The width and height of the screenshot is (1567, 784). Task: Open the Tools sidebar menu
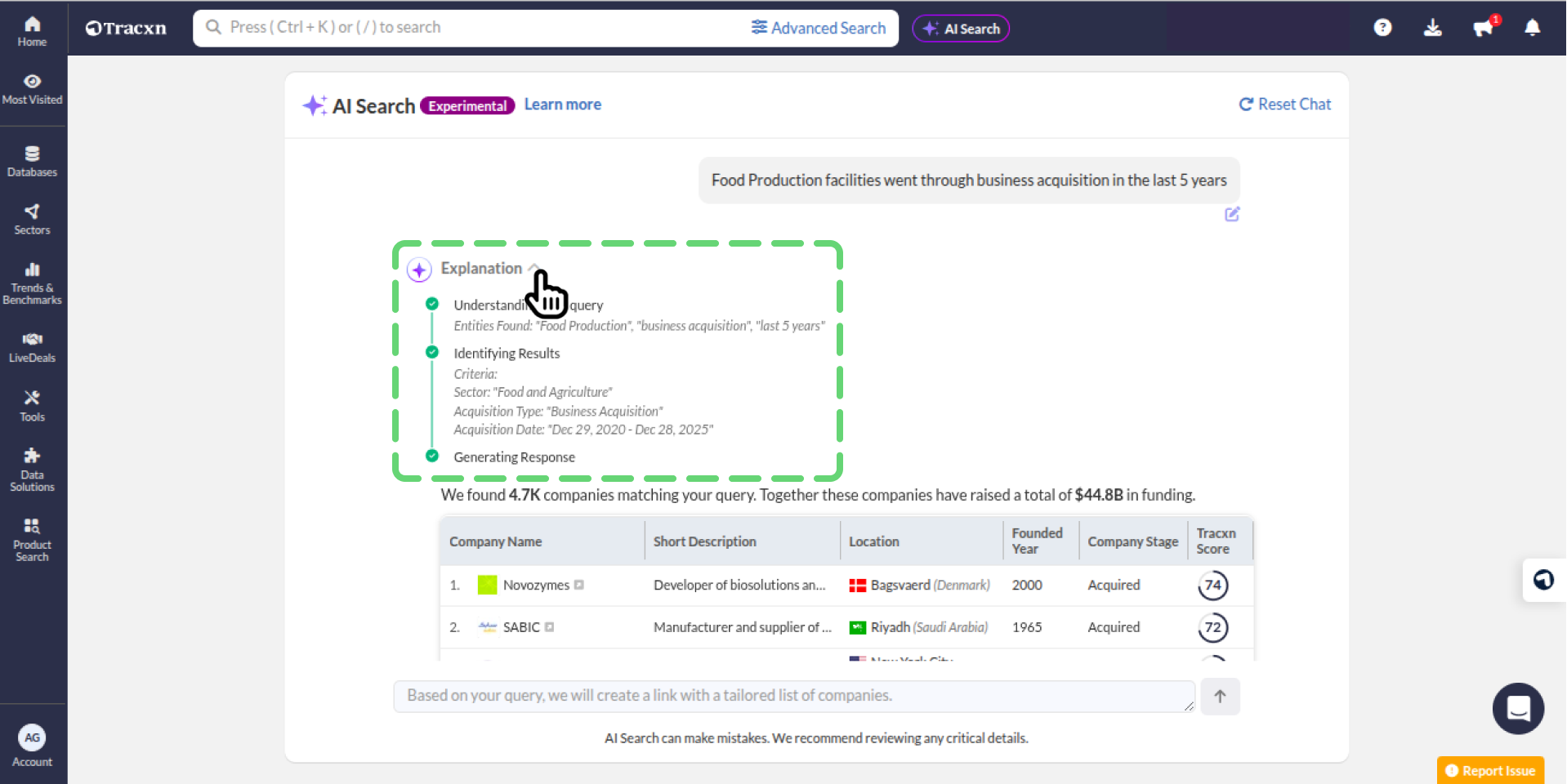point(32,405)
